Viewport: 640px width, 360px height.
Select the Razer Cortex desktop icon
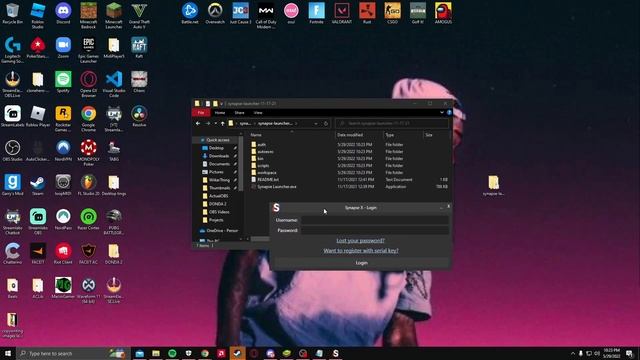pyautogui.click(x=88, y=219)
